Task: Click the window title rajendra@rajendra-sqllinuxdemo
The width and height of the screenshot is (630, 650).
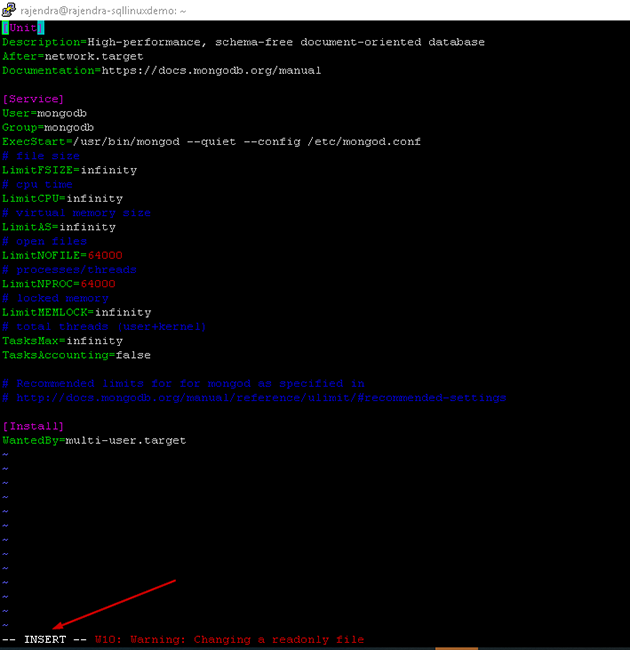Action: tap(103, 11)
